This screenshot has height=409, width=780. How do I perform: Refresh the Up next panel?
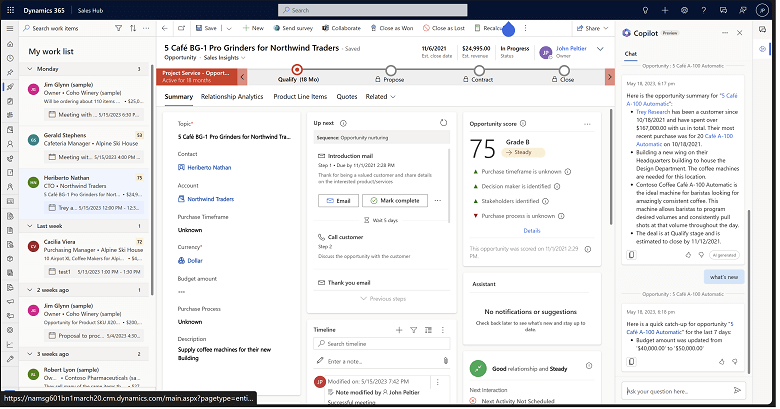point(443,123)
